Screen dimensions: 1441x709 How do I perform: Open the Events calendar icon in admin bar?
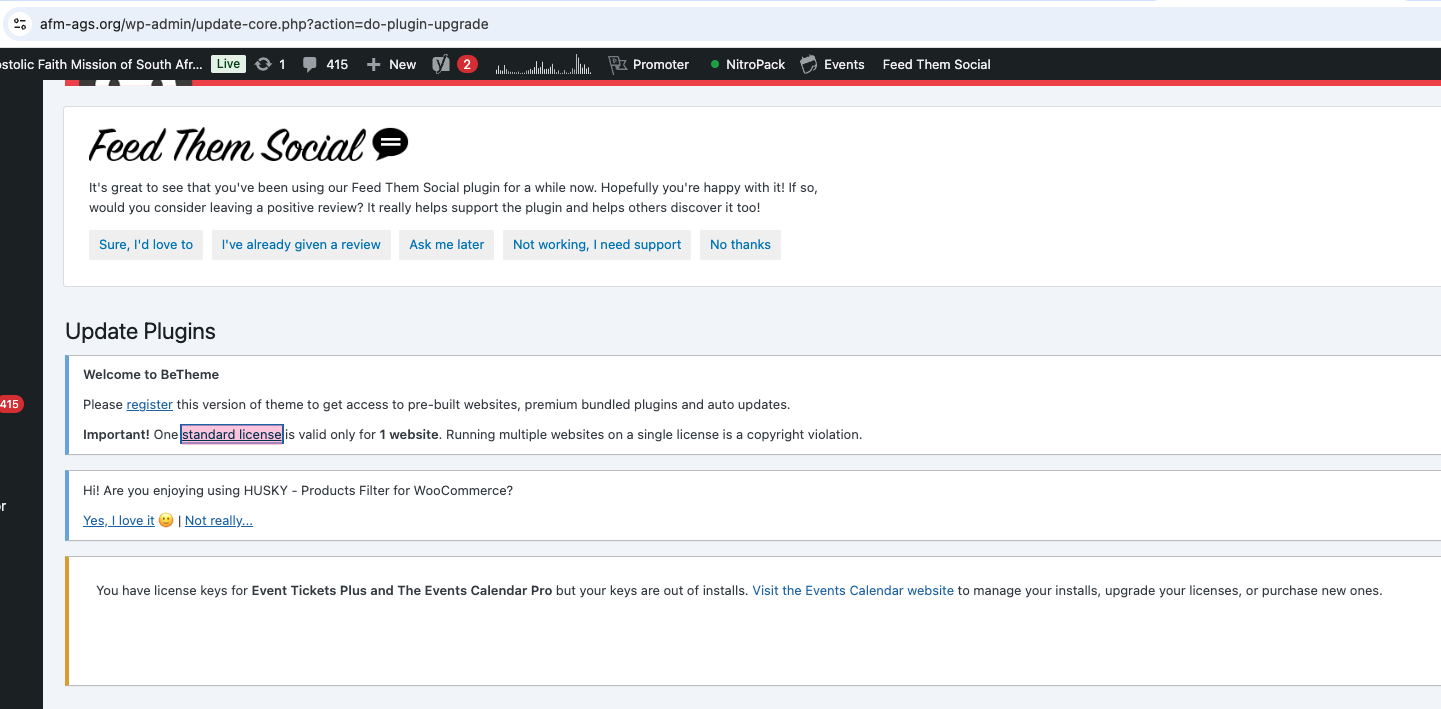[x=809, y=64]
